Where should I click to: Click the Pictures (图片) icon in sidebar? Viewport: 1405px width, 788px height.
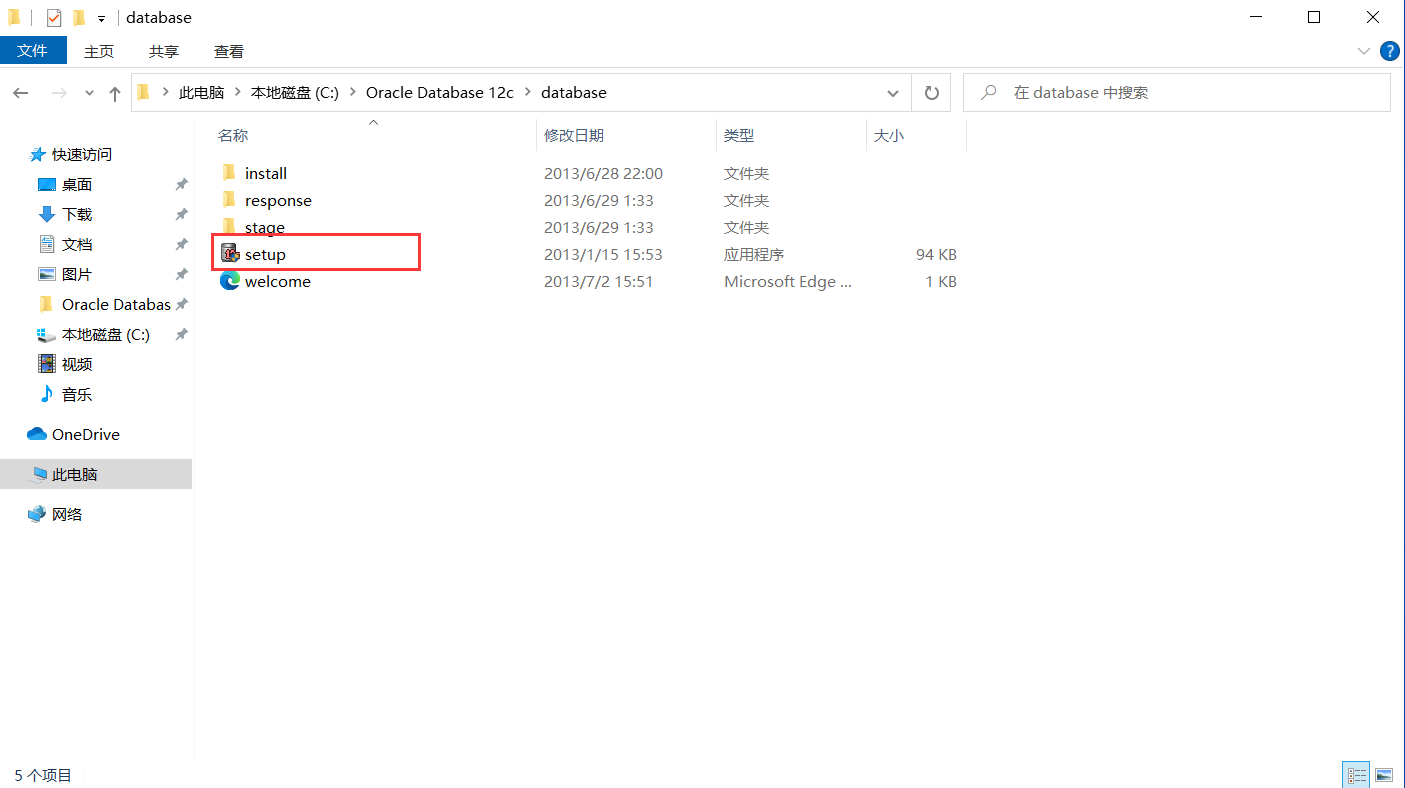(46, 274)
